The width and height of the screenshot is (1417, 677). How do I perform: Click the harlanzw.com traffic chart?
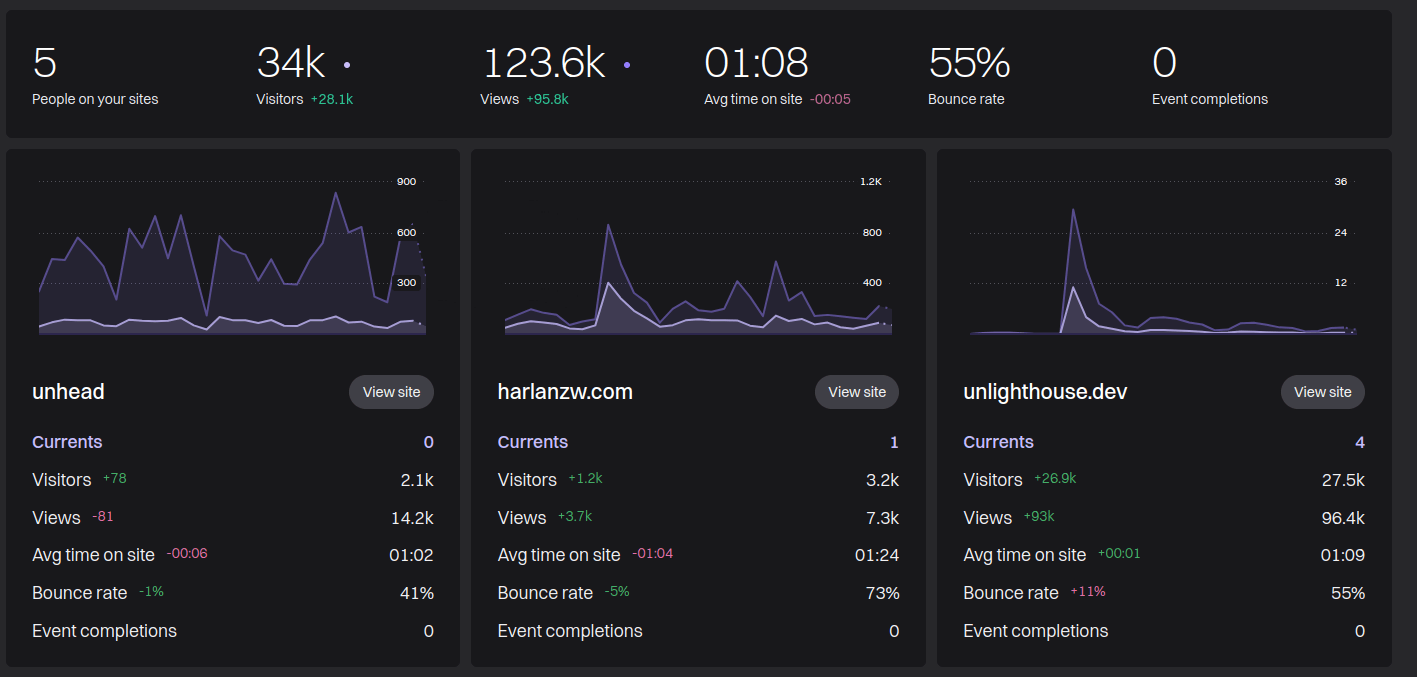[x=697, y=257]
